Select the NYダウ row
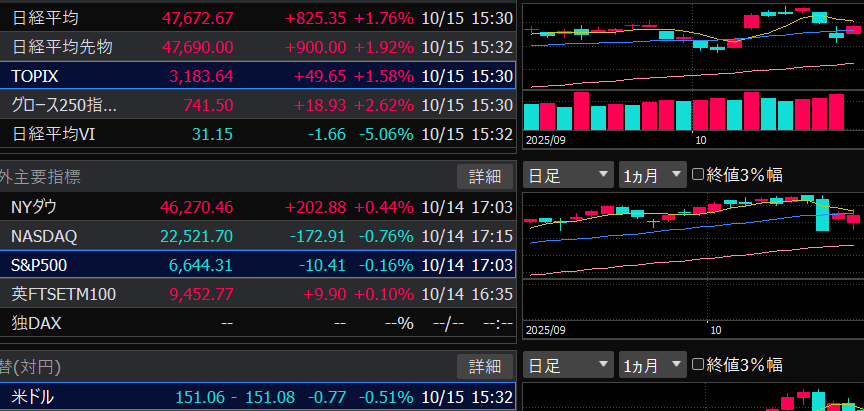864x411 pixels. point(257,208)
